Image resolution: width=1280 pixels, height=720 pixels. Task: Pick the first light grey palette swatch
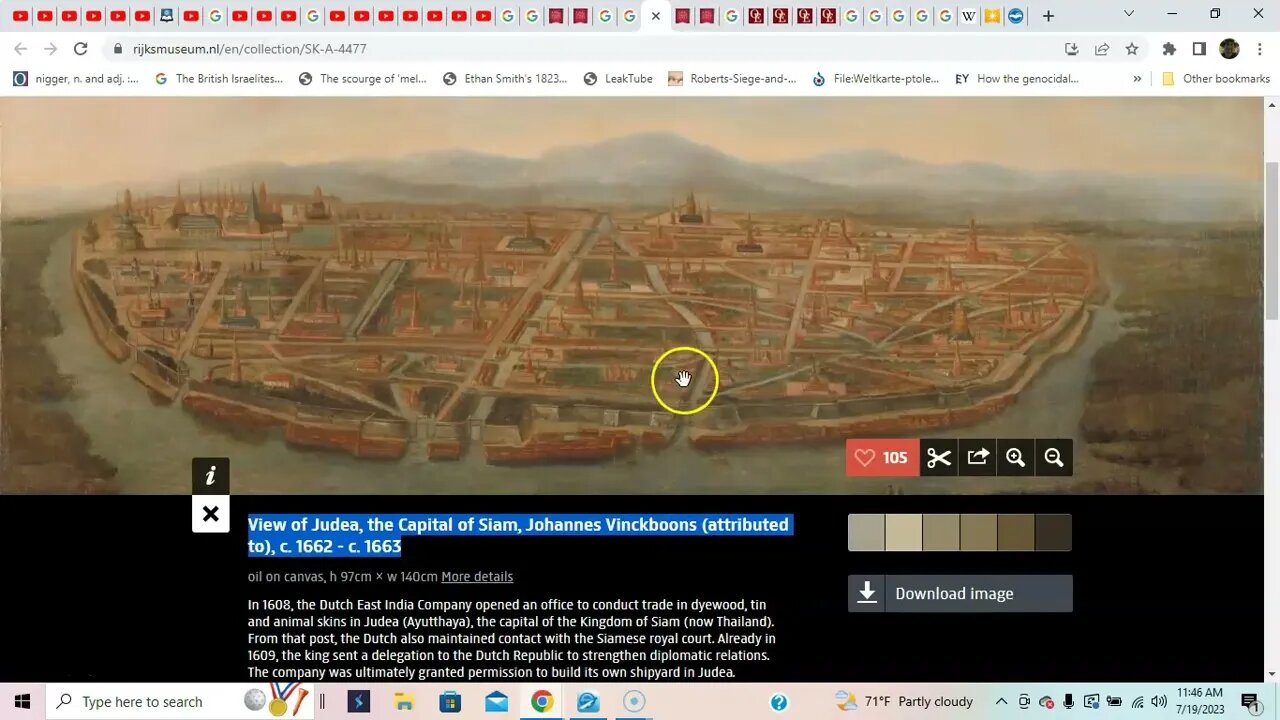pos(866,533)
